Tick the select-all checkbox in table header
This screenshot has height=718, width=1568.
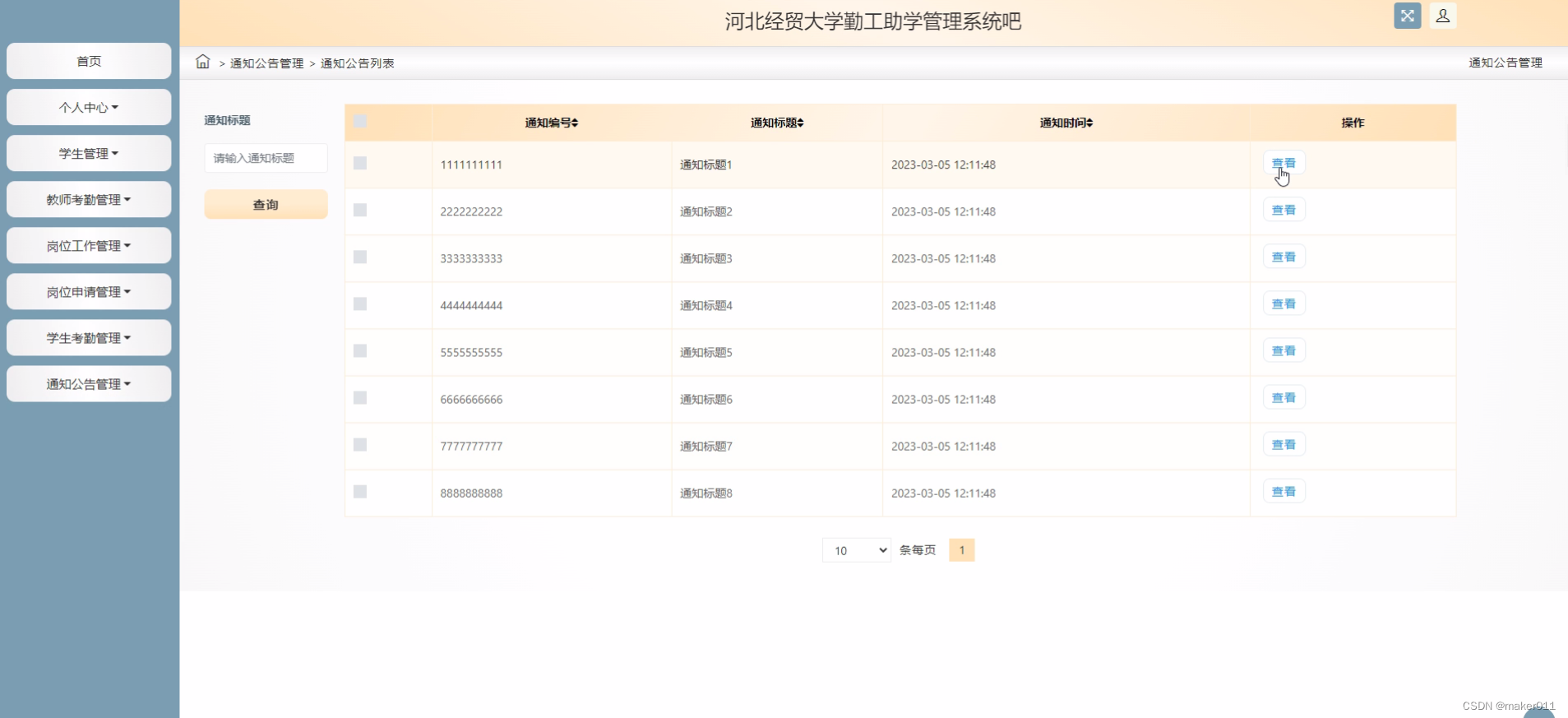360,121
